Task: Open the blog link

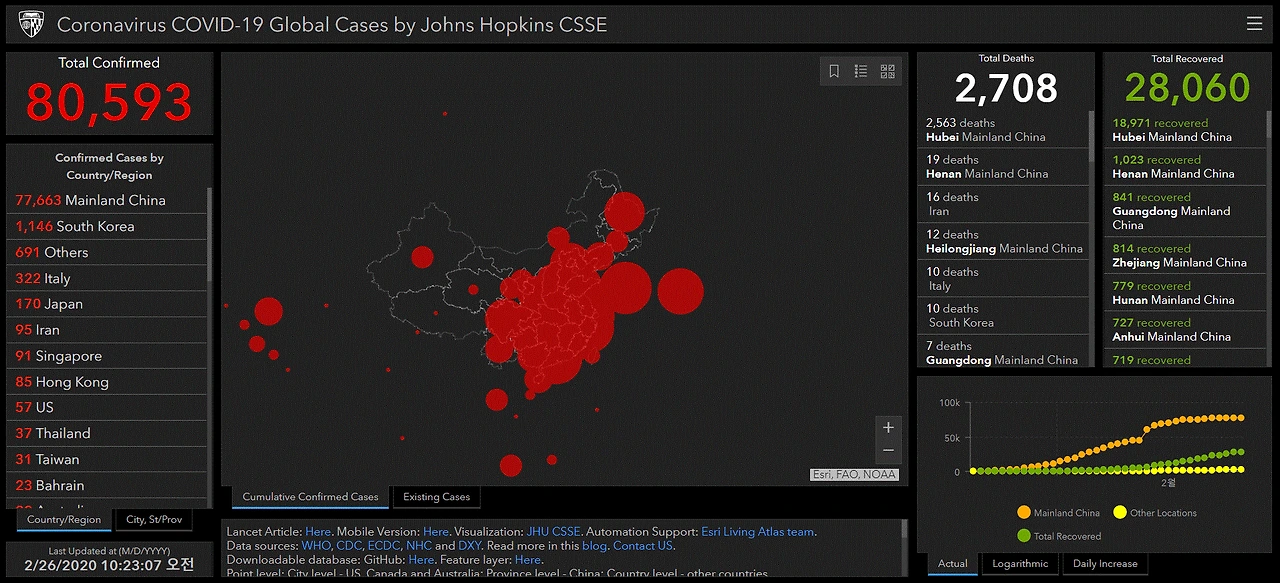Action: coord(594,546)
